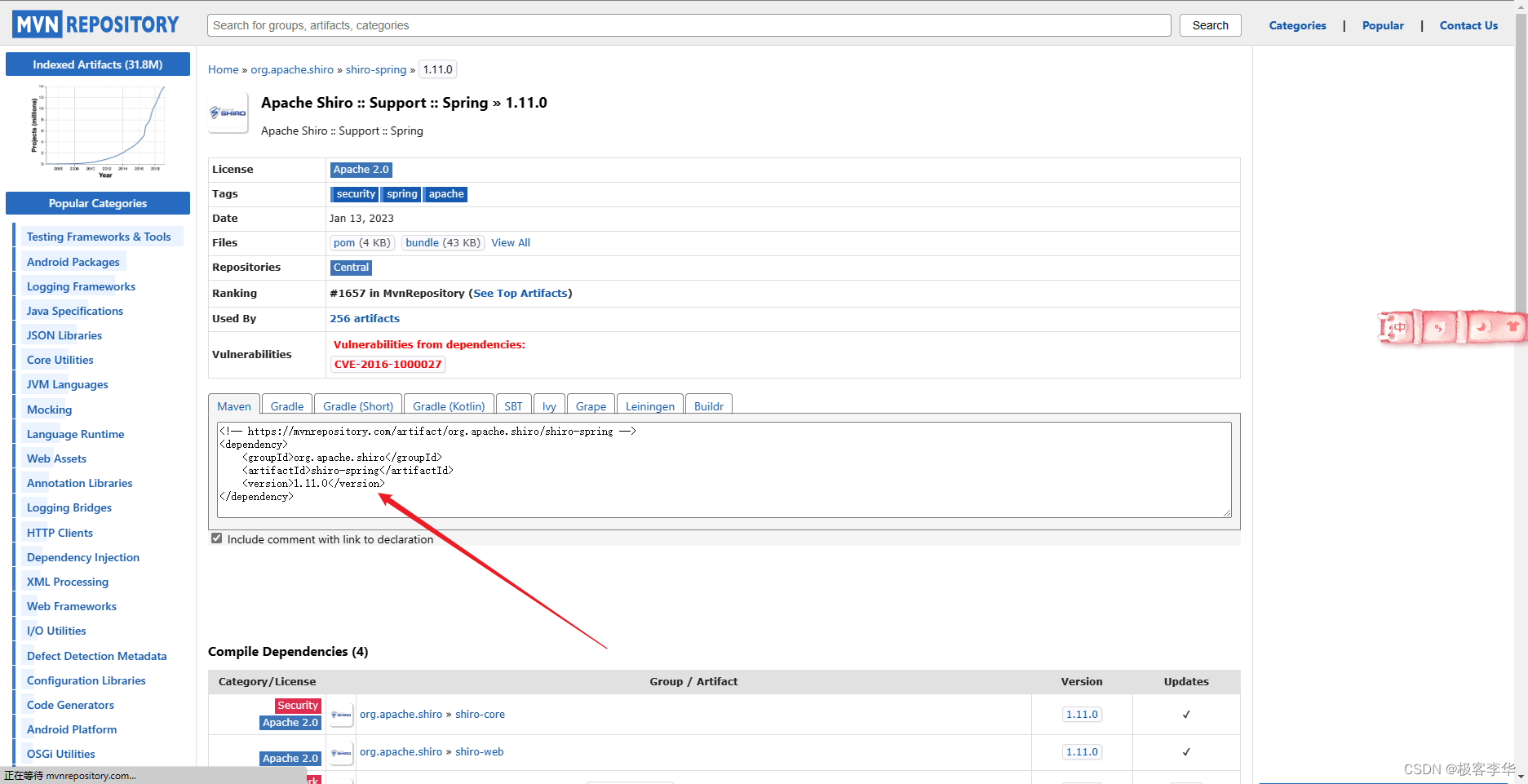Switch to the Maven tab
This screenshot has width=1528, height=784.
click(234, 406)
